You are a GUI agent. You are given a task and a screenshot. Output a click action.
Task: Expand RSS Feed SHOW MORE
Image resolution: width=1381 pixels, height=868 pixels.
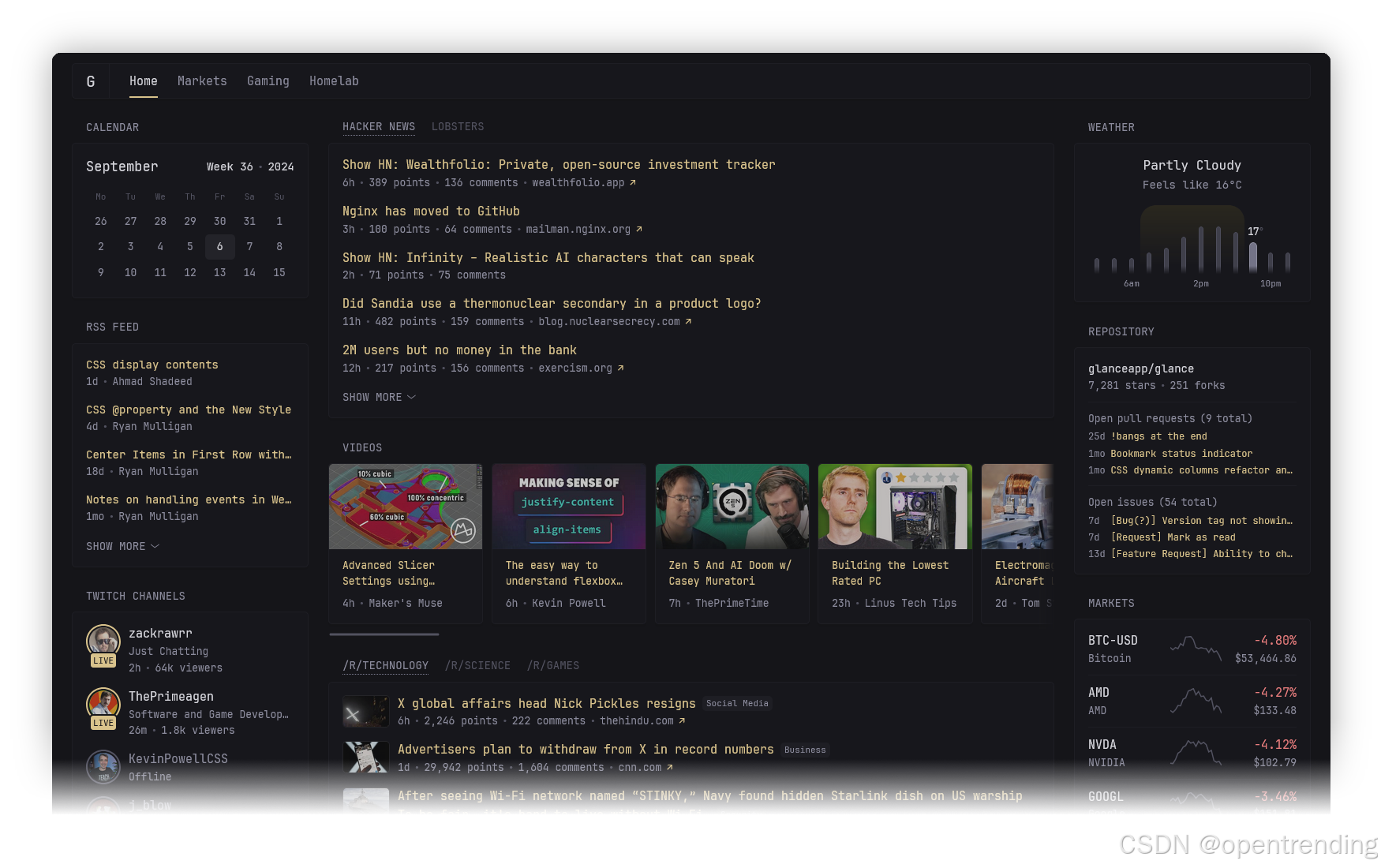tap(122, 547)
